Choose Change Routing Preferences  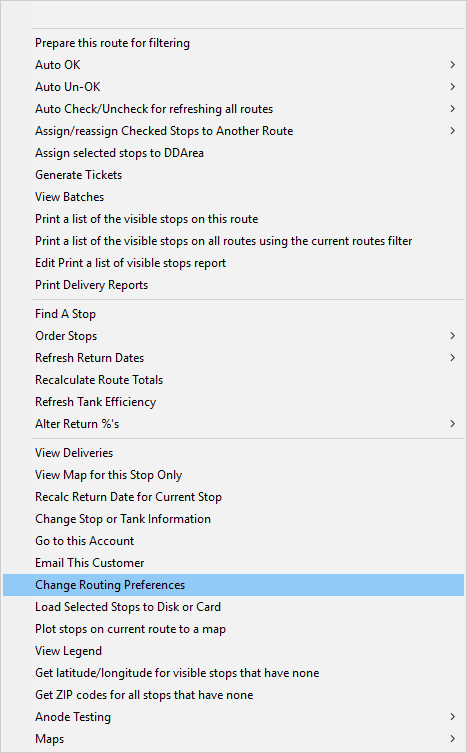pos(234,585)
